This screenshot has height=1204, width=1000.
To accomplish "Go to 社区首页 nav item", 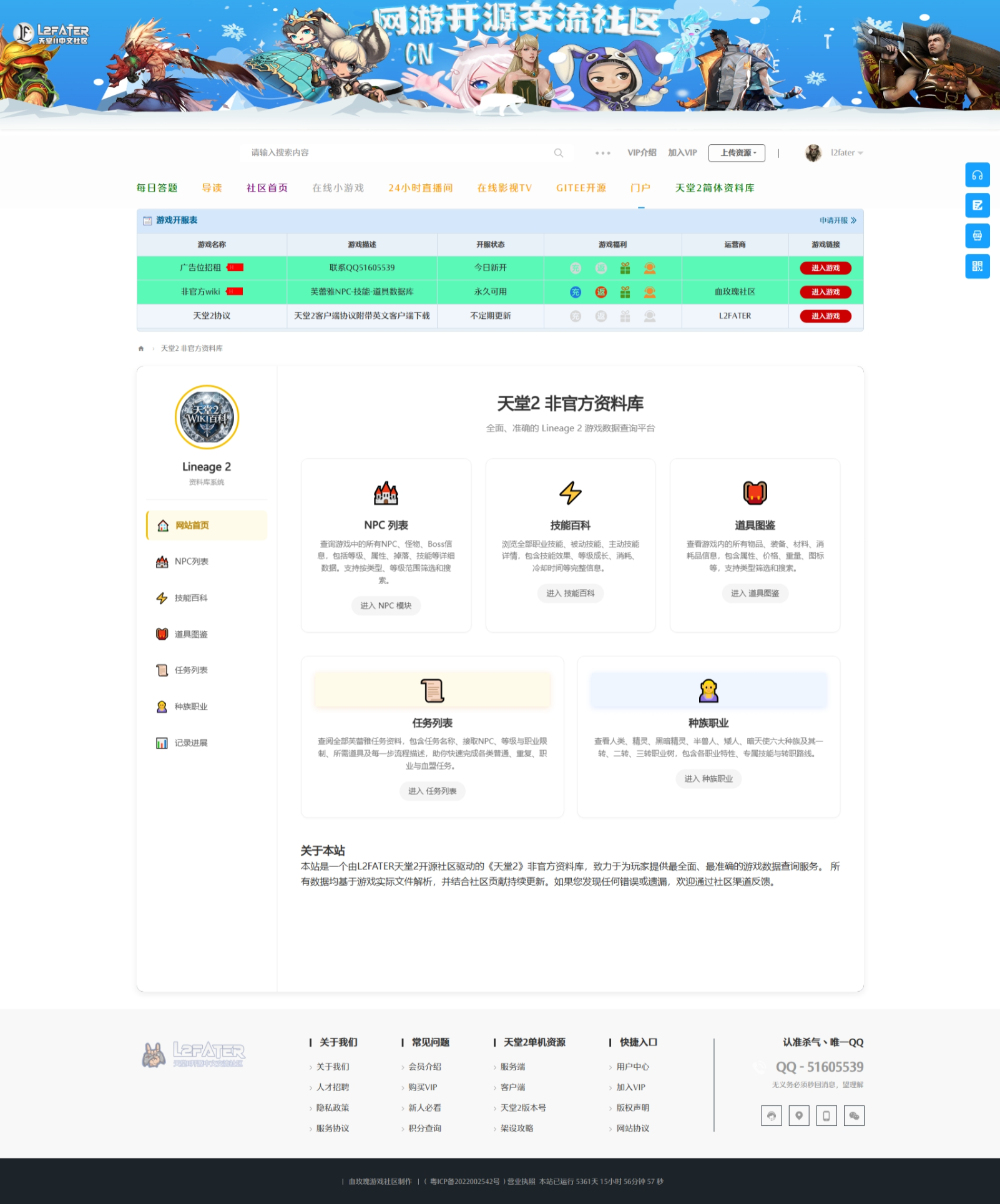I will (x=267, y=188).
